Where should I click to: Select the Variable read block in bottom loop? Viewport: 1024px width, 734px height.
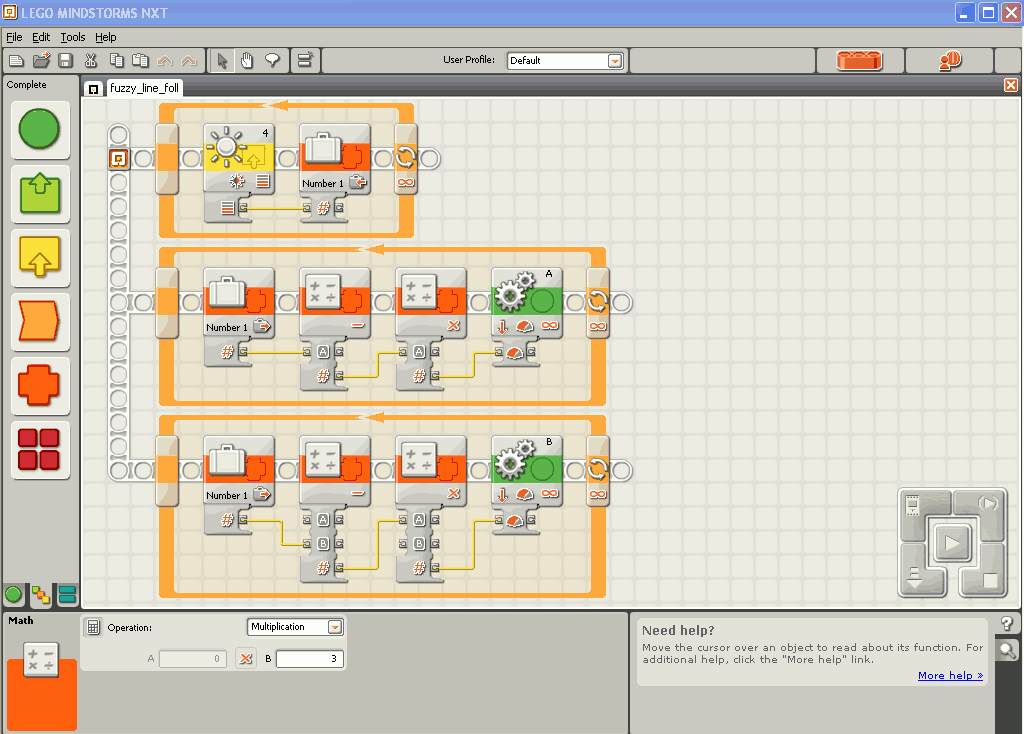coord(238,470)
